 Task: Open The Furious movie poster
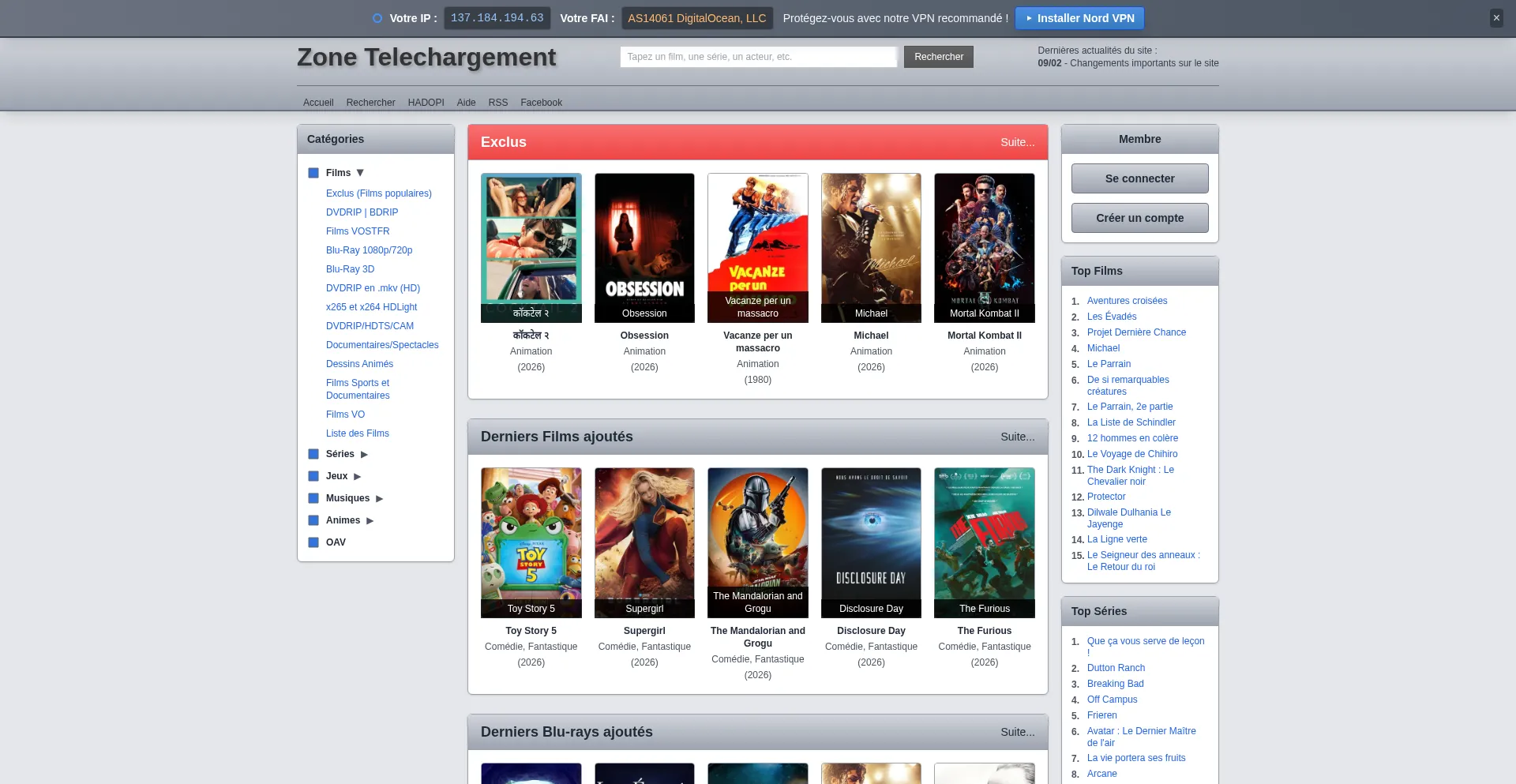point(985,542)
